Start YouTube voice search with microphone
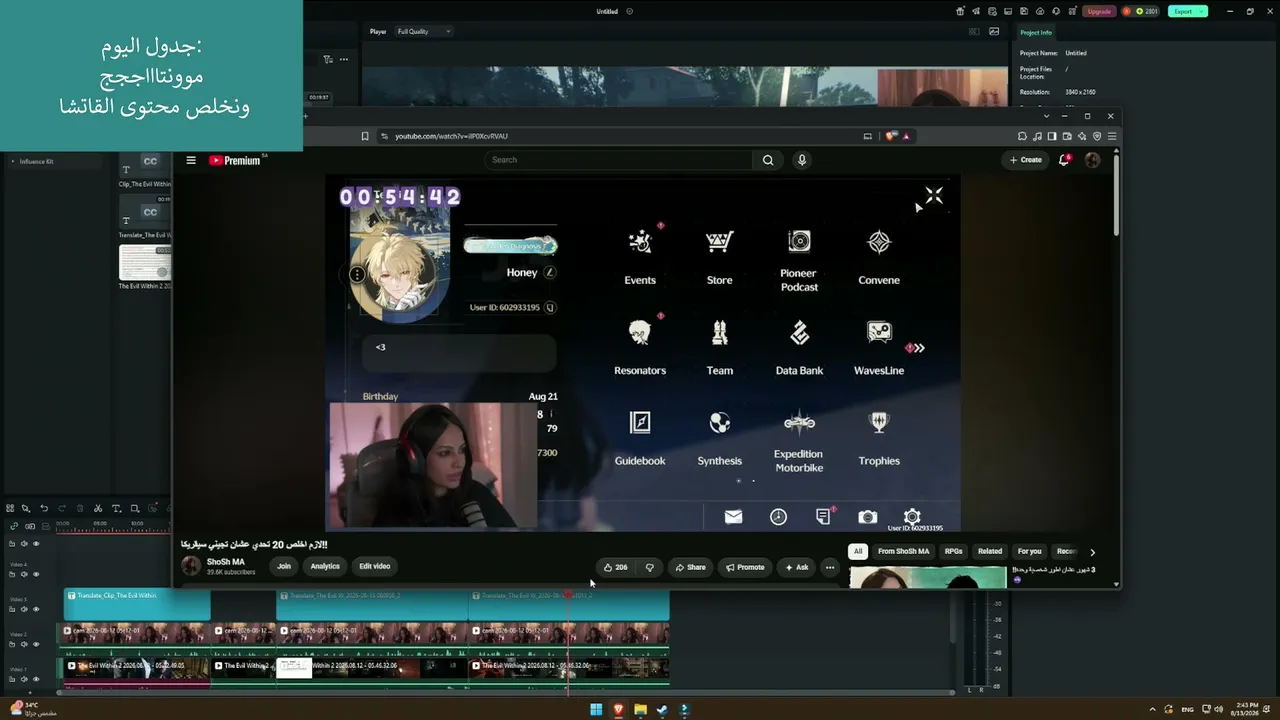Image resolution: width=1280 pixels, height=720 pixels. point(801,160)
